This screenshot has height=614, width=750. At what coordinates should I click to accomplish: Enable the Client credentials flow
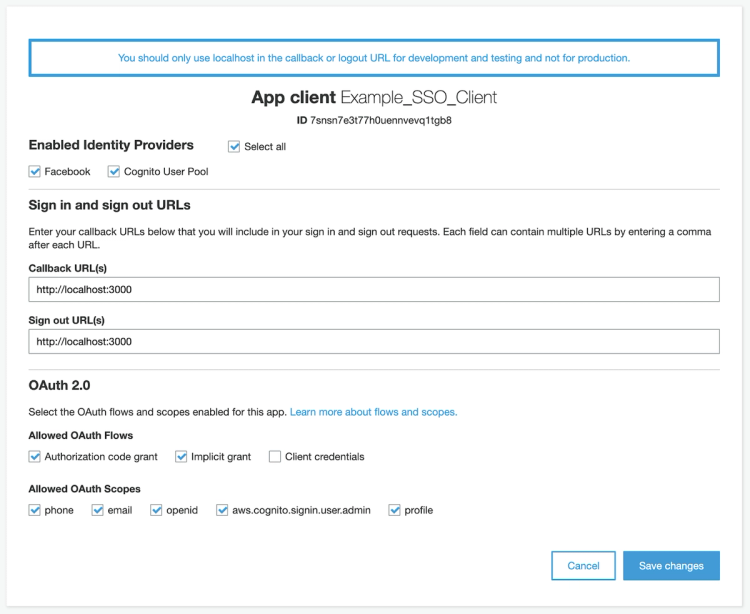tap(275, 456)
